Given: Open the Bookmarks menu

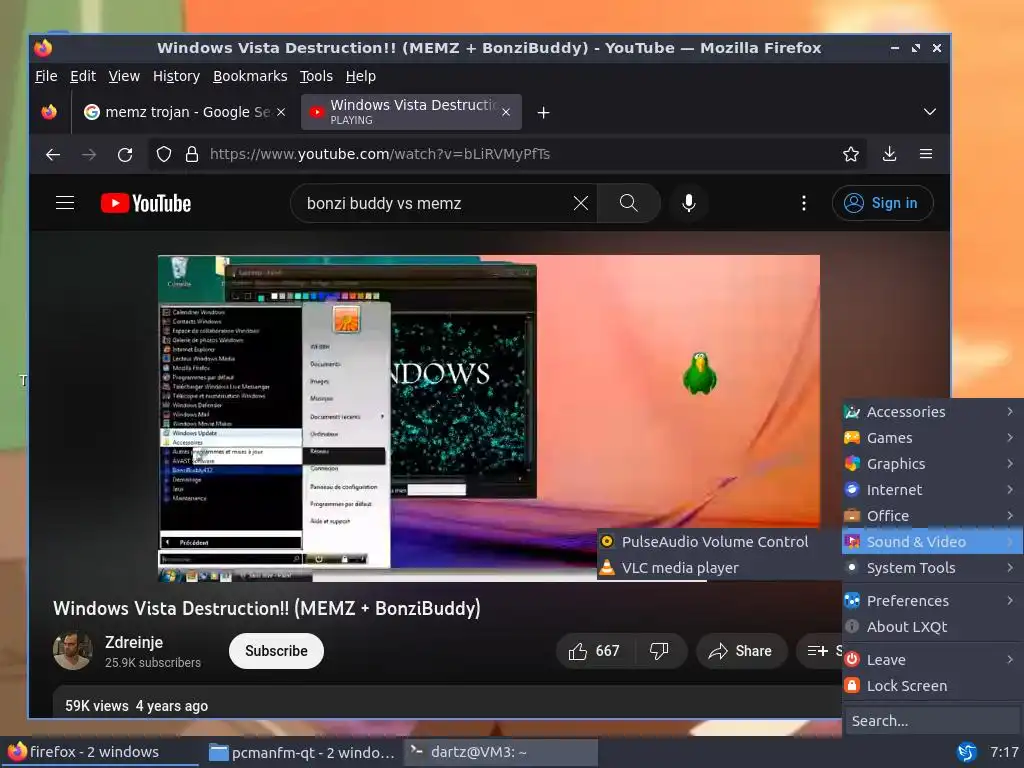Looking at the screenshot, I should point(250,76).
